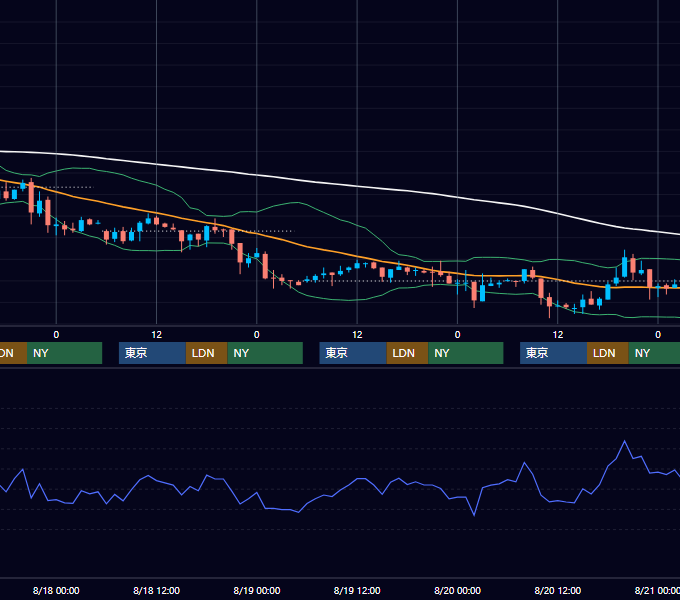Click the 東京 session block around 8/20 12:00
The height and width of the screenshot is (600, 680).
coord(553,353)
